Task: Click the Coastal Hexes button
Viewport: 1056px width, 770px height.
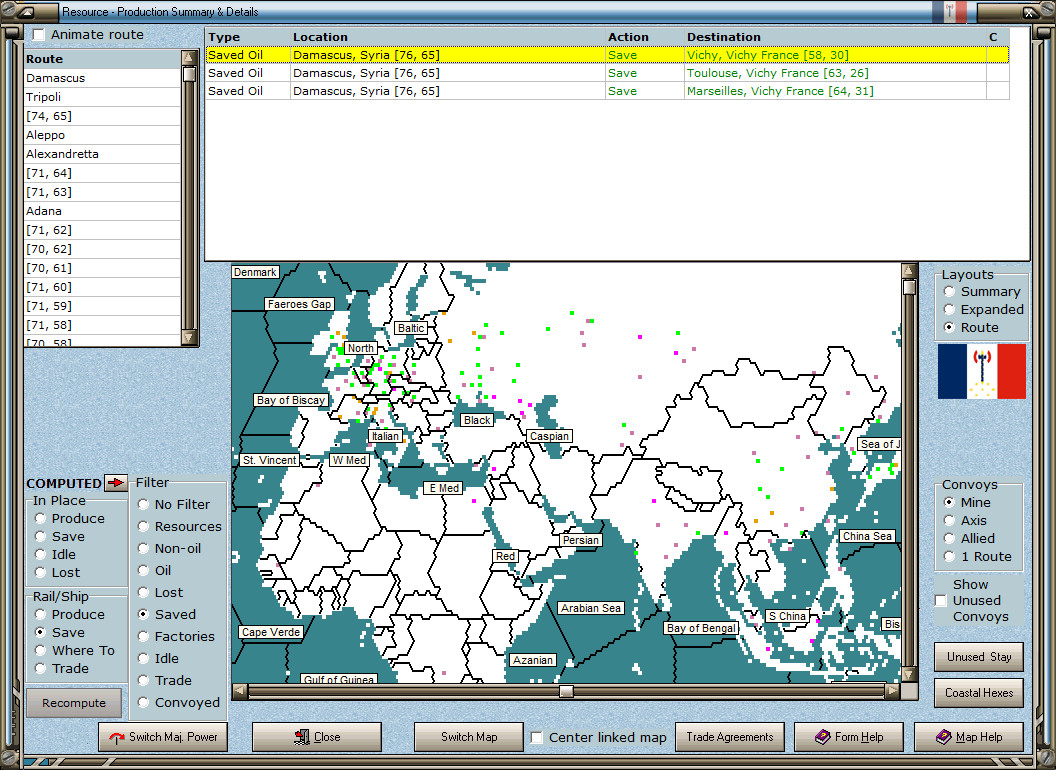Action: click(979, 693)
